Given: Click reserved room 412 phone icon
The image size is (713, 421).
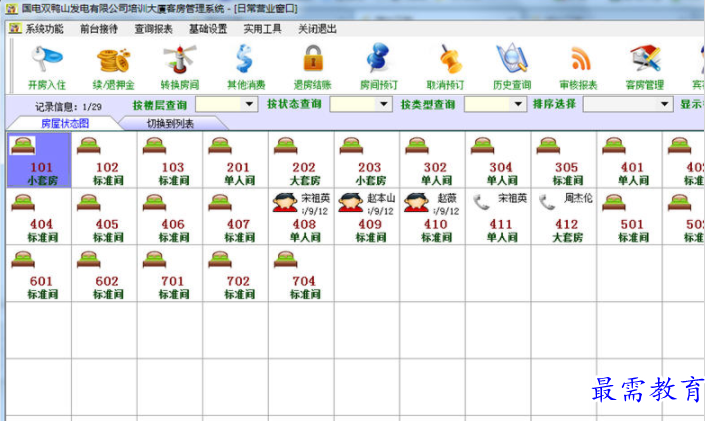Looking at the screenshot, I should [x=547, y=202].
